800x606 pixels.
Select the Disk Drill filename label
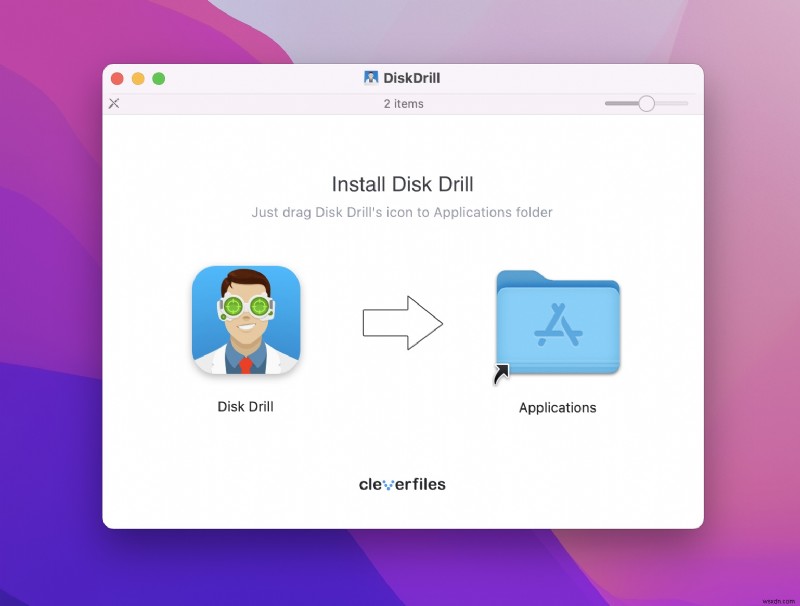coord(245,407)
